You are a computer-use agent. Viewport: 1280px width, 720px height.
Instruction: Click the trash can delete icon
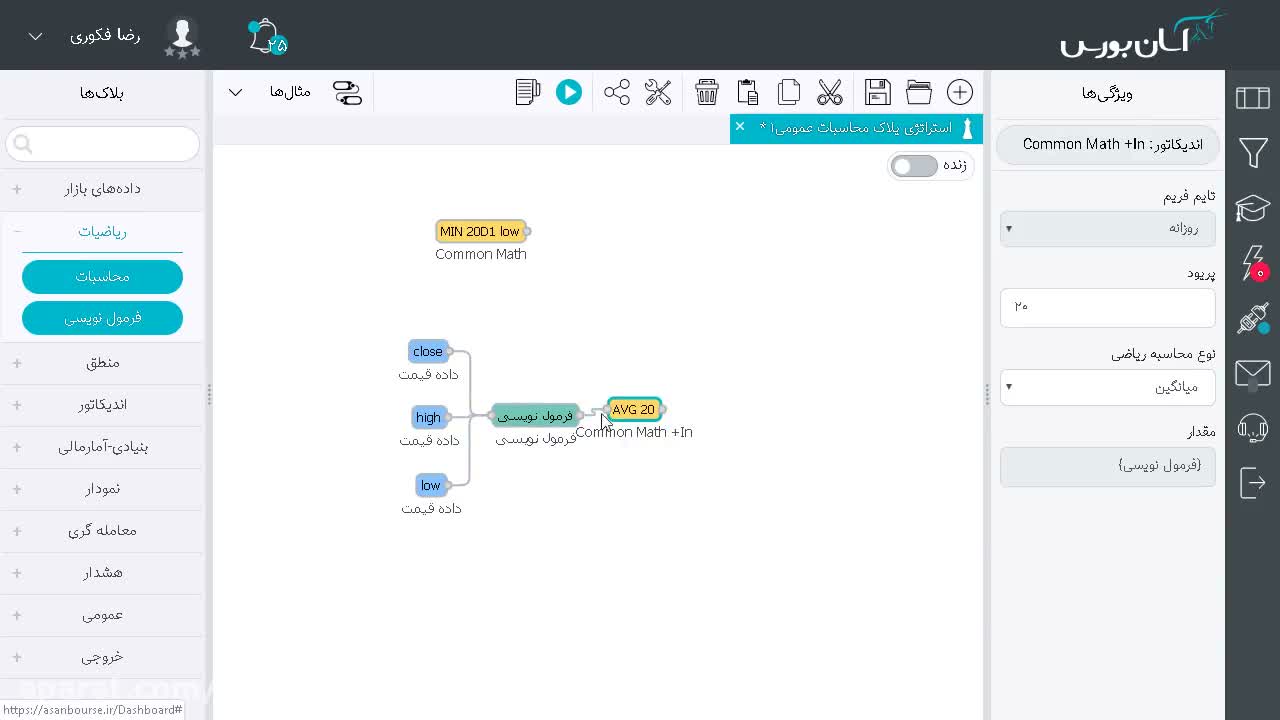point(707,92)
